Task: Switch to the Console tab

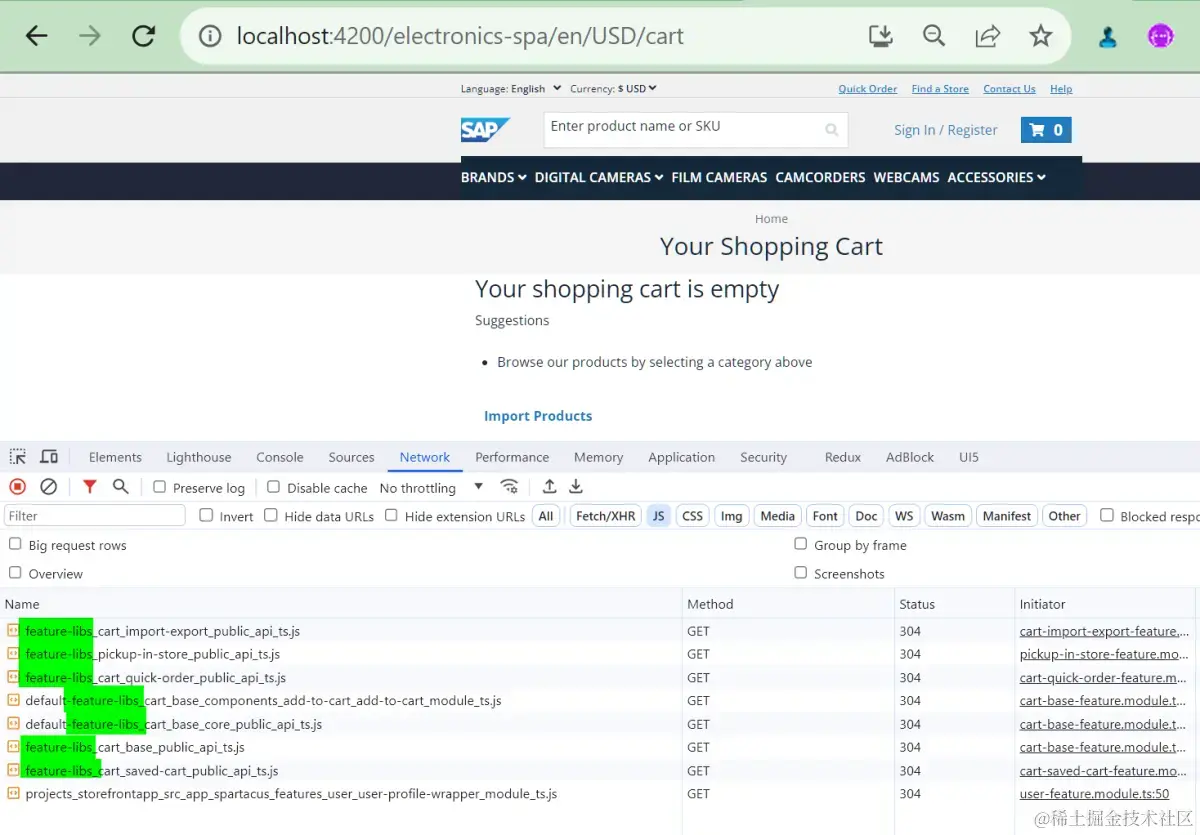Action: (x=280, y=457)
